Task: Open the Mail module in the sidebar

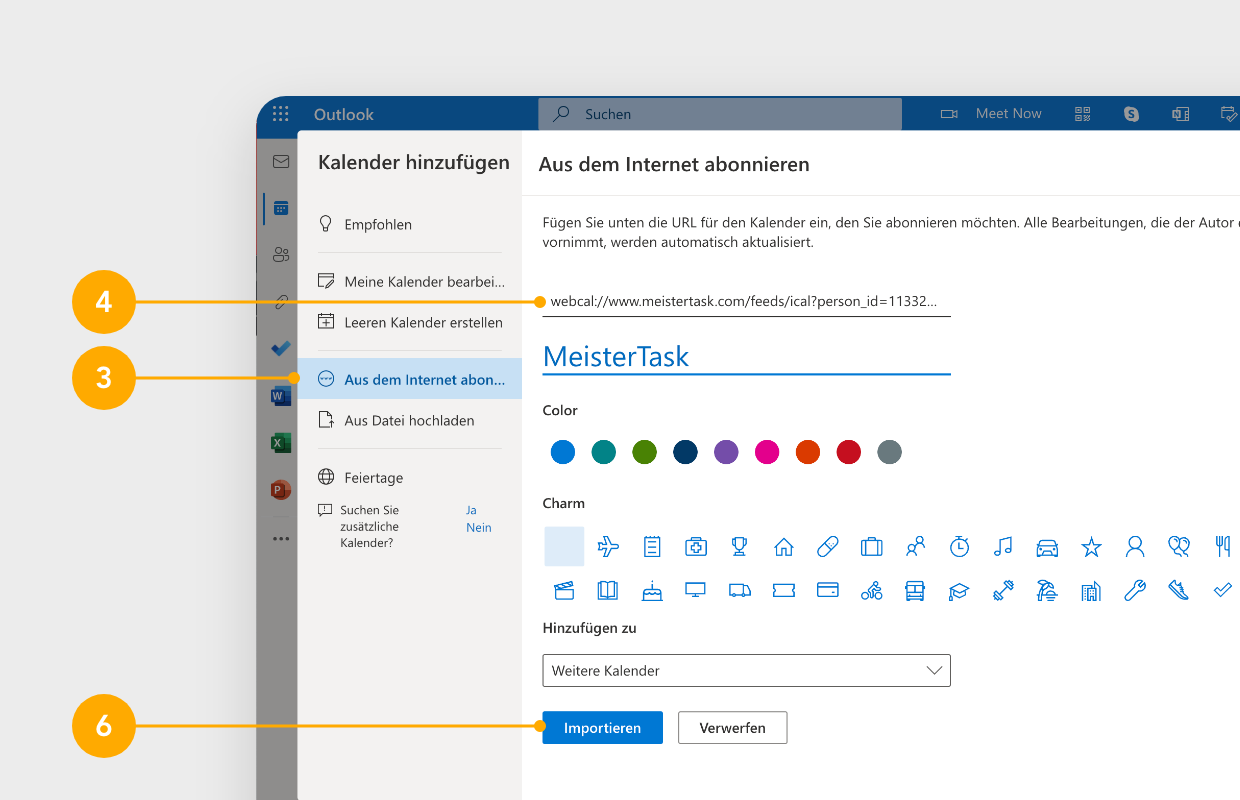Action: [281, 161]
